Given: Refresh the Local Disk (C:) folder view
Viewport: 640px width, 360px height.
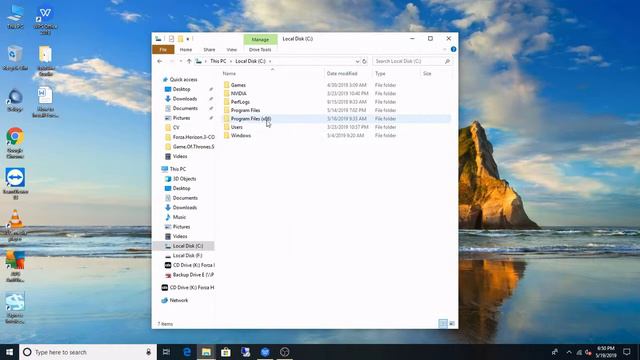Looking at the screenshot, I should pyautogui.click(x=364, y=61).
